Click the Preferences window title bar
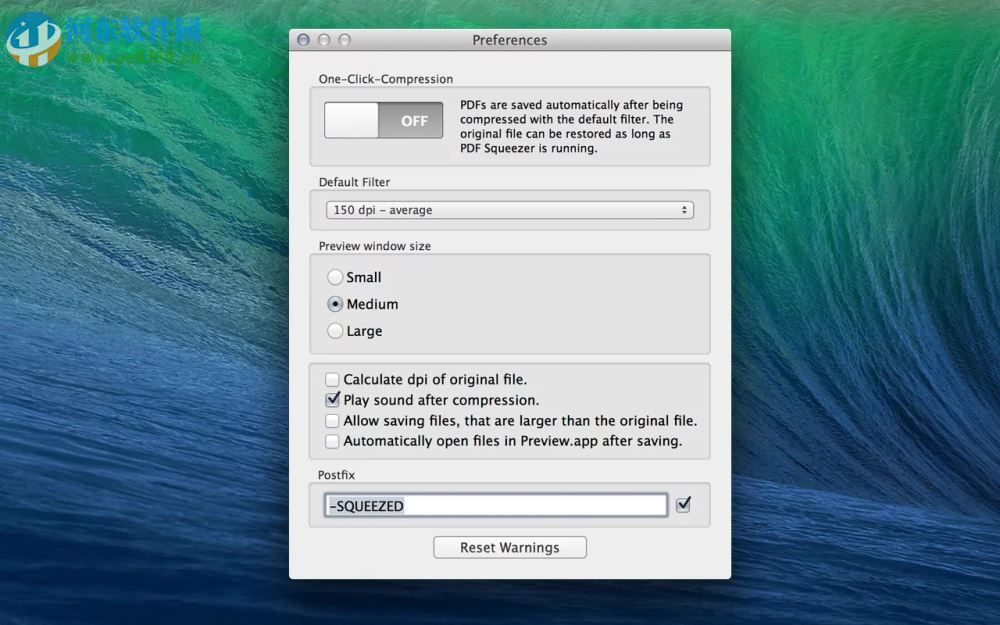 coord(510,40)
